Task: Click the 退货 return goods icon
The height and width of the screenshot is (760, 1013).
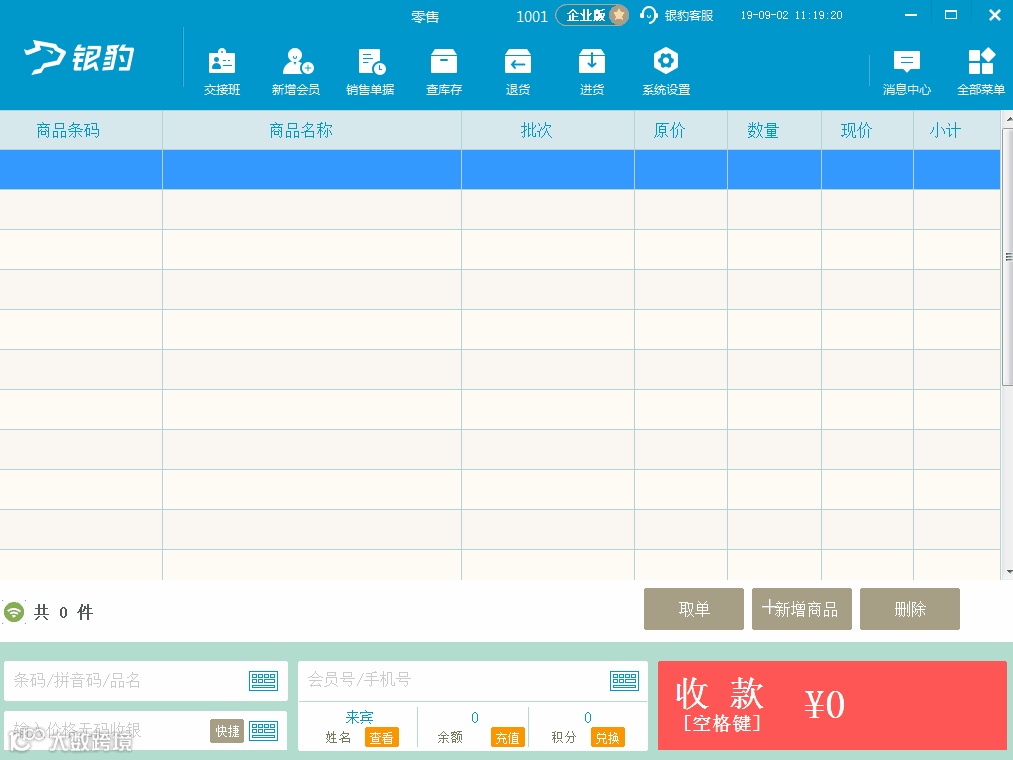Action: point(517,72)
